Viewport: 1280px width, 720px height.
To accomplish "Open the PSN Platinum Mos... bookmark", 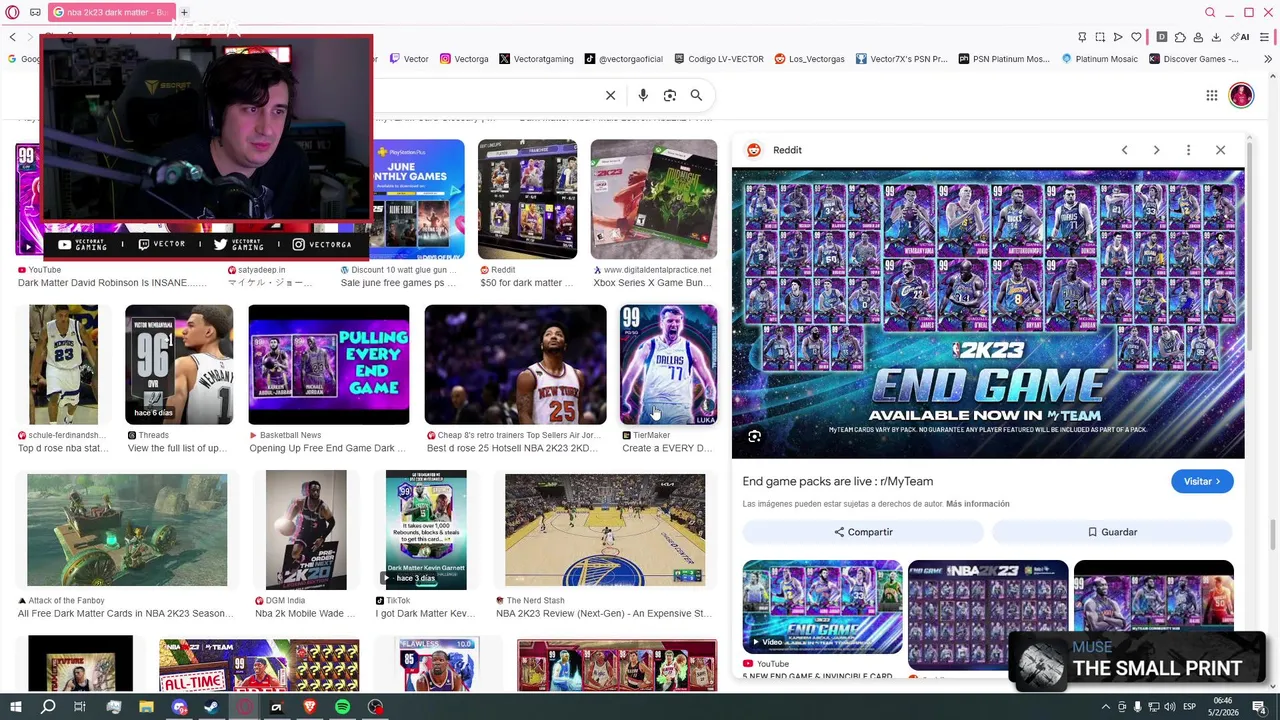I will click(1004, 59).
